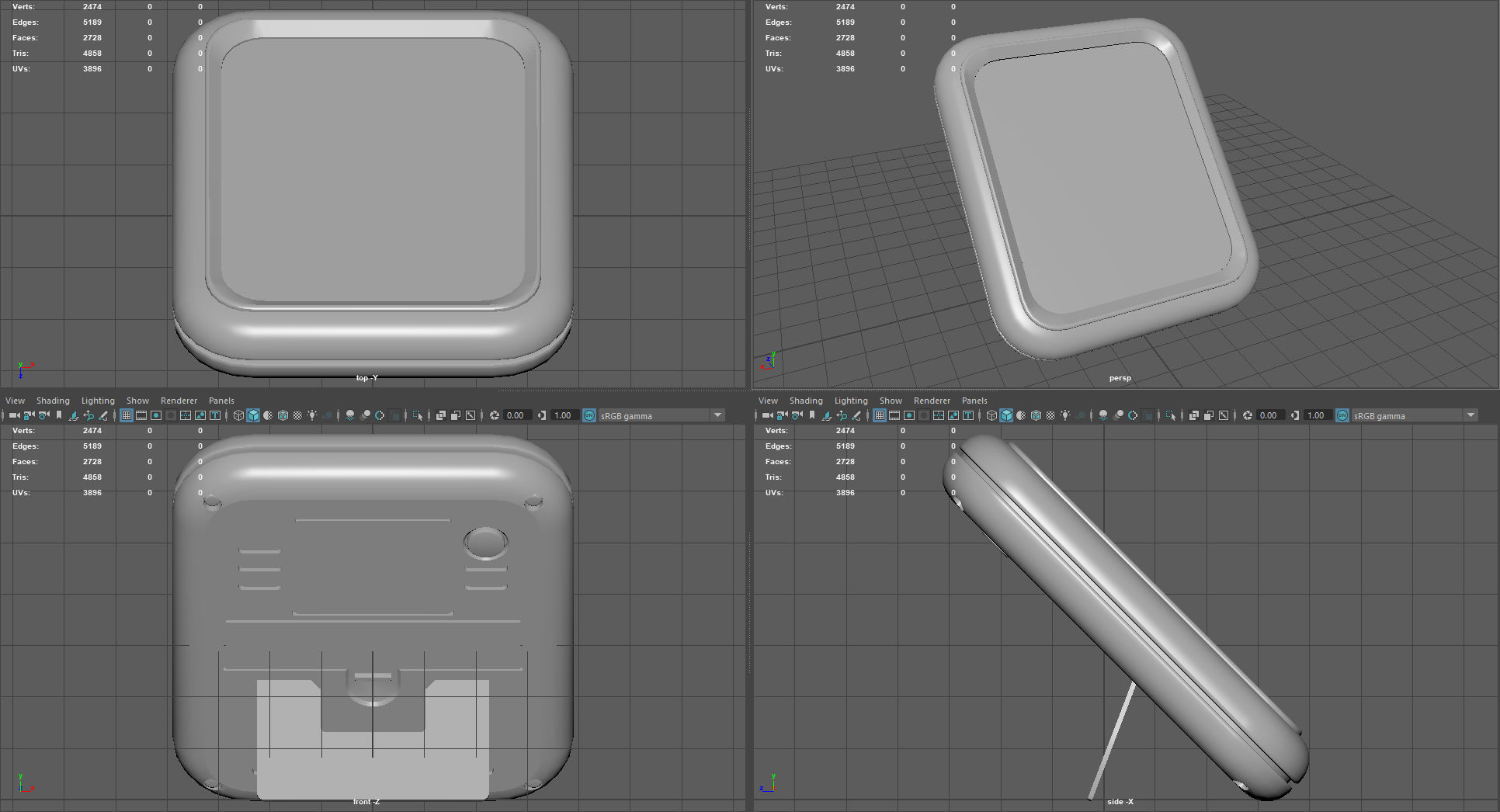
Task: Click the 'persp' view label
Action: pos(1120,378)
